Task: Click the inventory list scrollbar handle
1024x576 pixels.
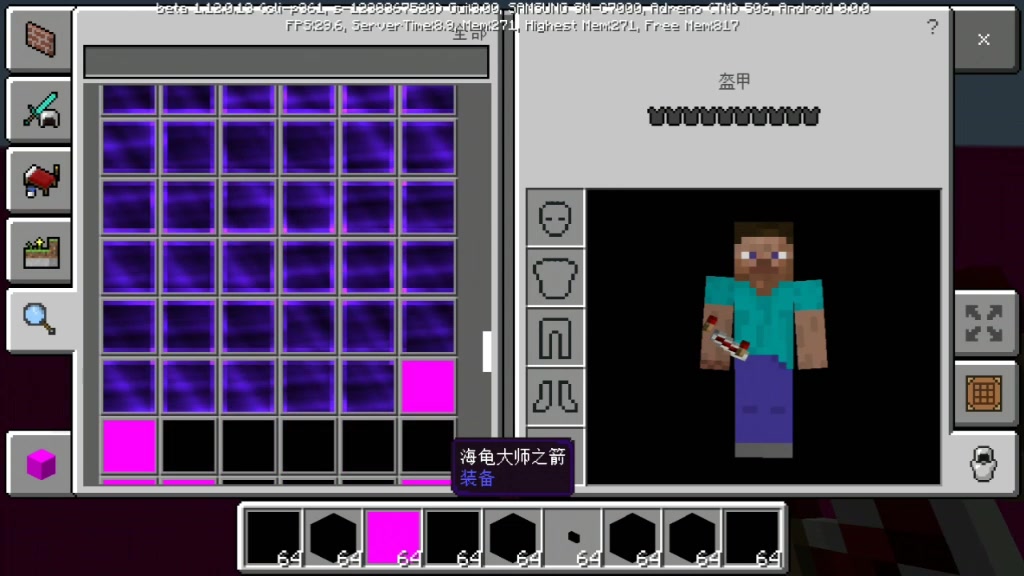Action: click(487, 351)
